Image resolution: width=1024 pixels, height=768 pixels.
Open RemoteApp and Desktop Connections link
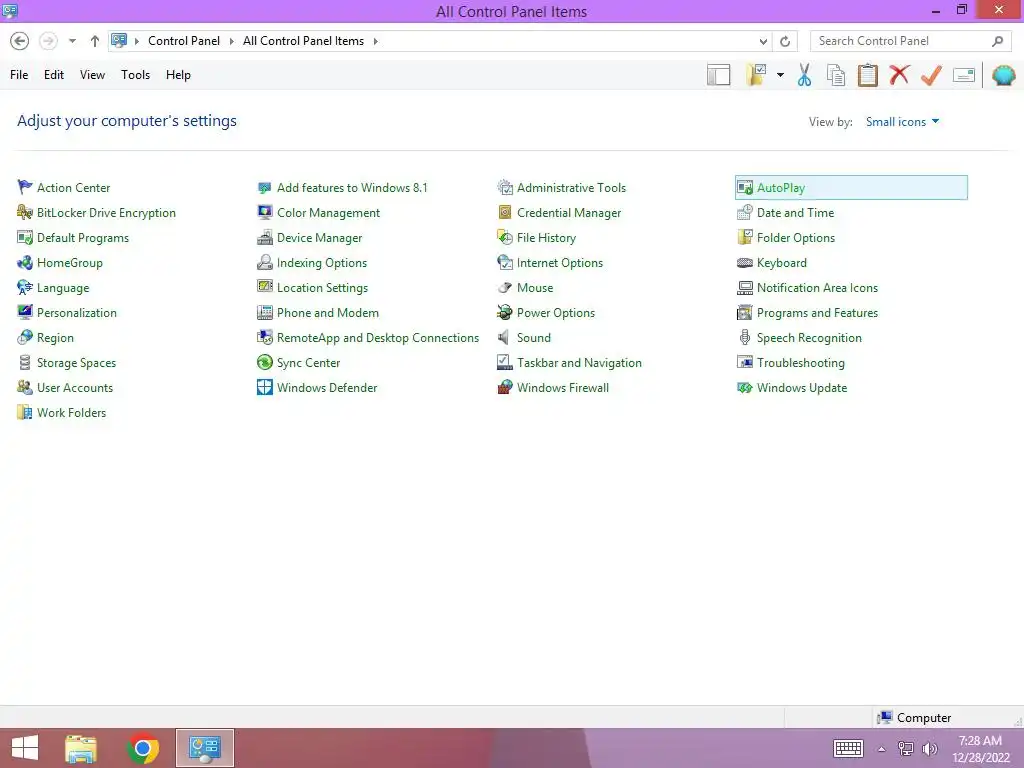tap(377, 338)
